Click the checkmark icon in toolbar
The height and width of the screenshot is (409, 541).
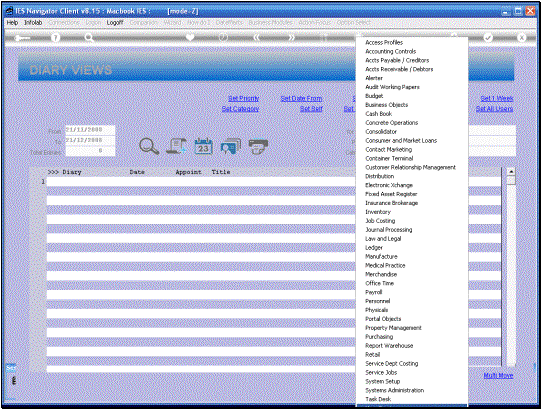point(488,37)
